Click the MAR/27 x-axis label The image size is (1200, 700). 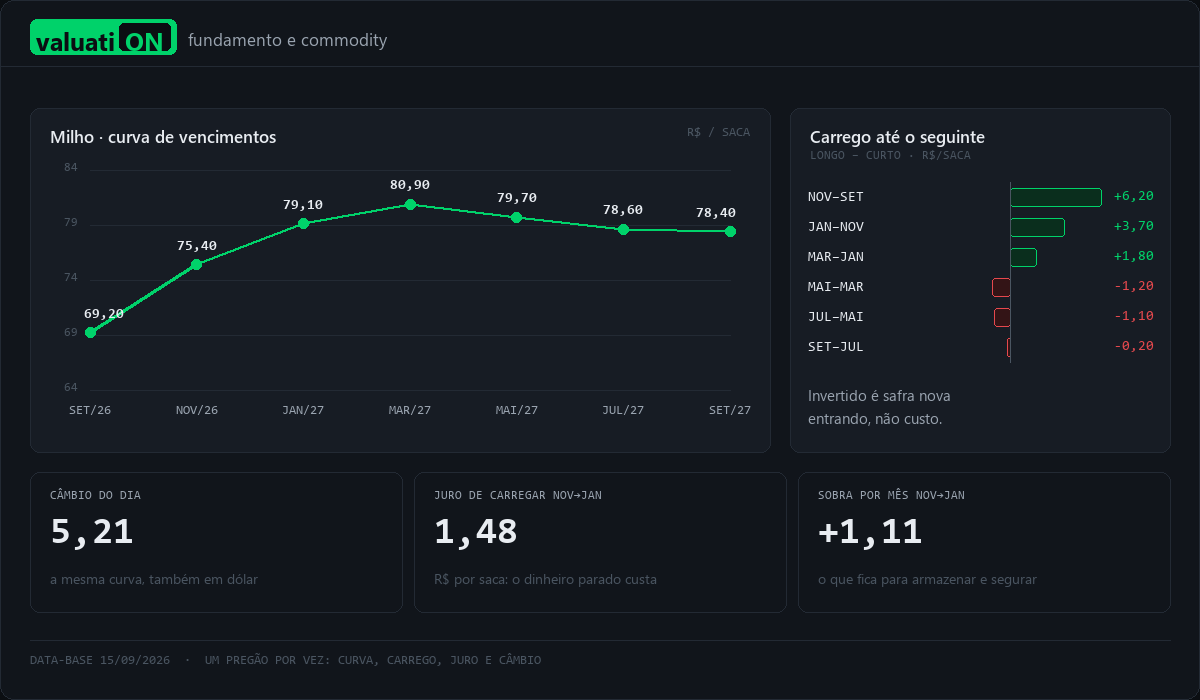pyautogui.click(x=410, y=410)
